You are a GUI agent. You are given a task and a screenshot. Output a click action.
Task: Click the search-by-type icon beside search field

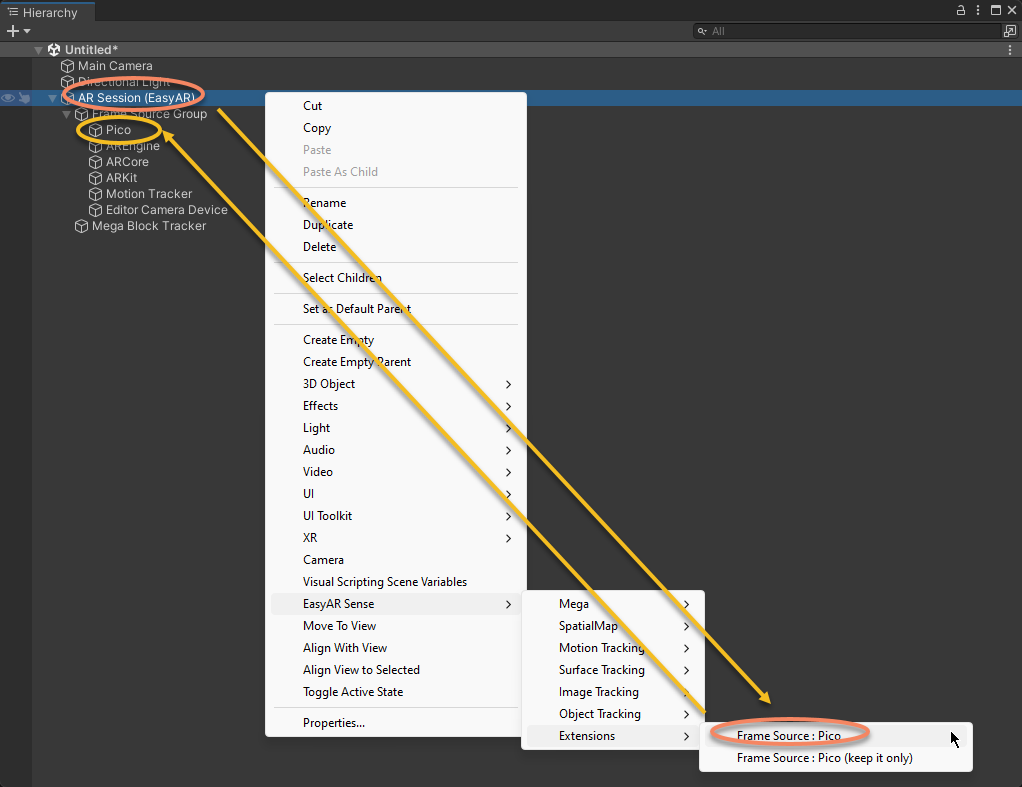point(1009,31)
